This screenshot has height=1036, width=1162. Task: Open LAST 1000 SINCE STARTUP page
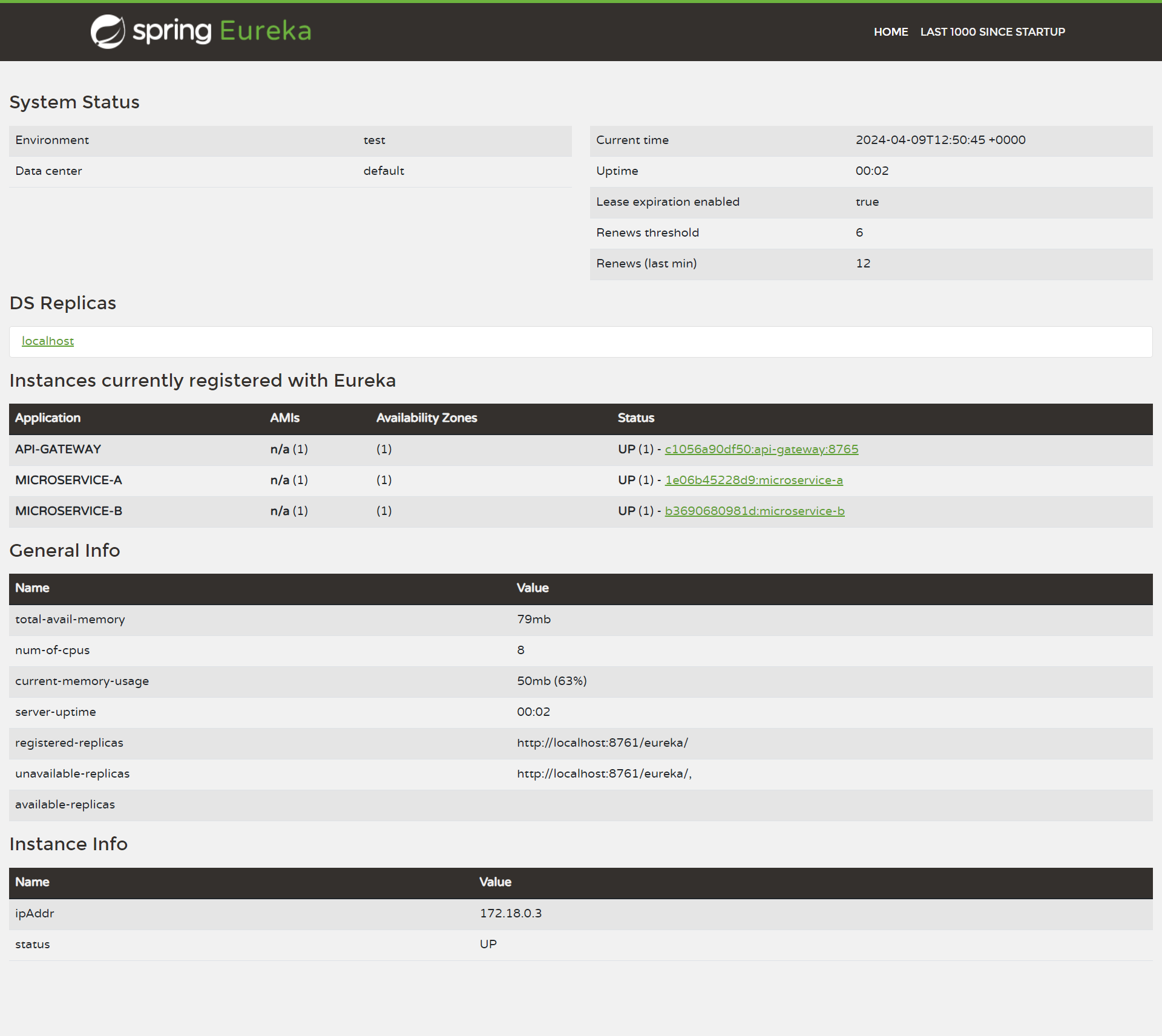click(993, 32)
